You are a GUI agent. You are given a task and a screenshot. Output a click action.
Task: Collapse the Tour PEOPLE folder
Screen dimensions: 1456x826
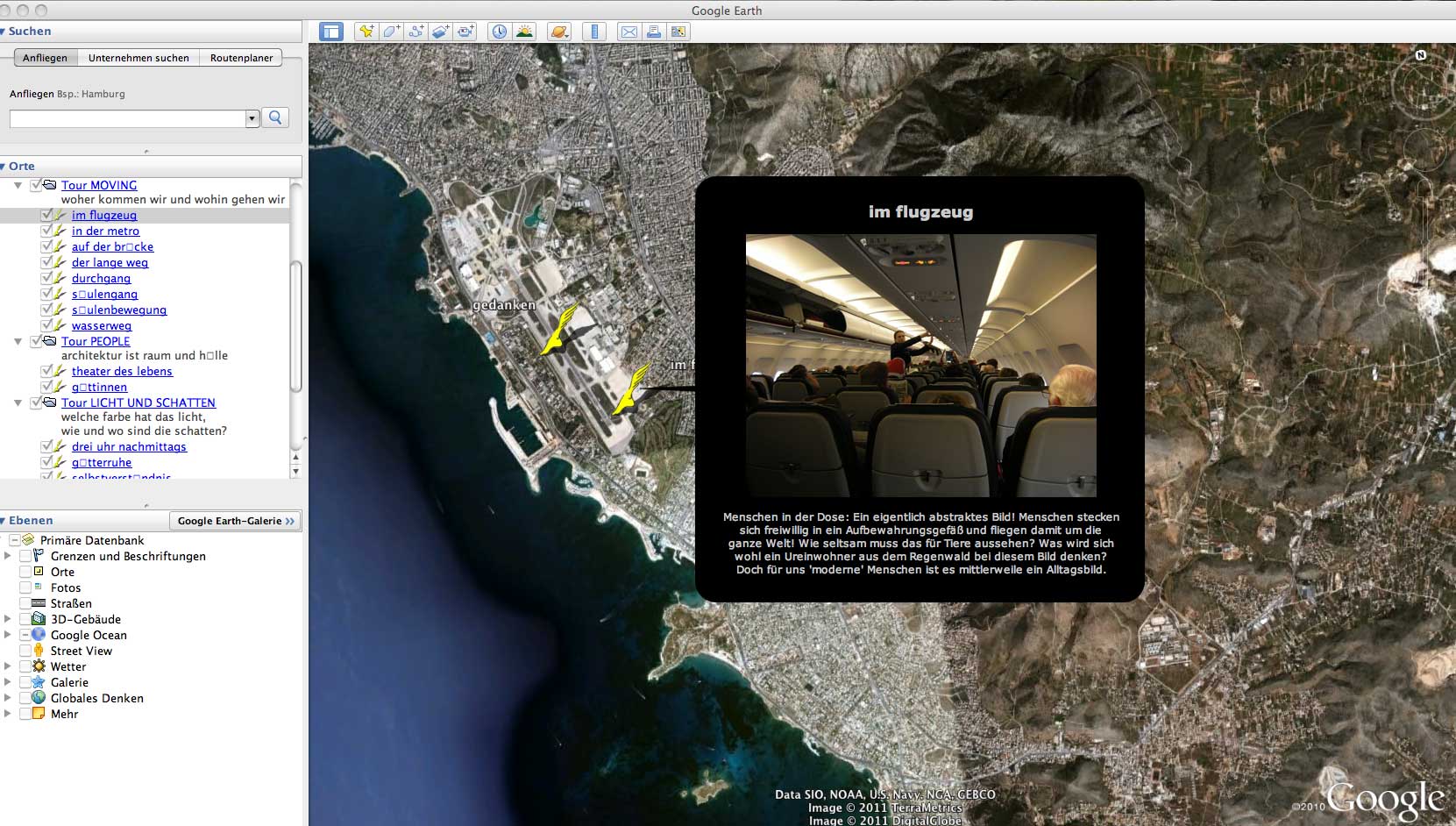click(18, 341)
